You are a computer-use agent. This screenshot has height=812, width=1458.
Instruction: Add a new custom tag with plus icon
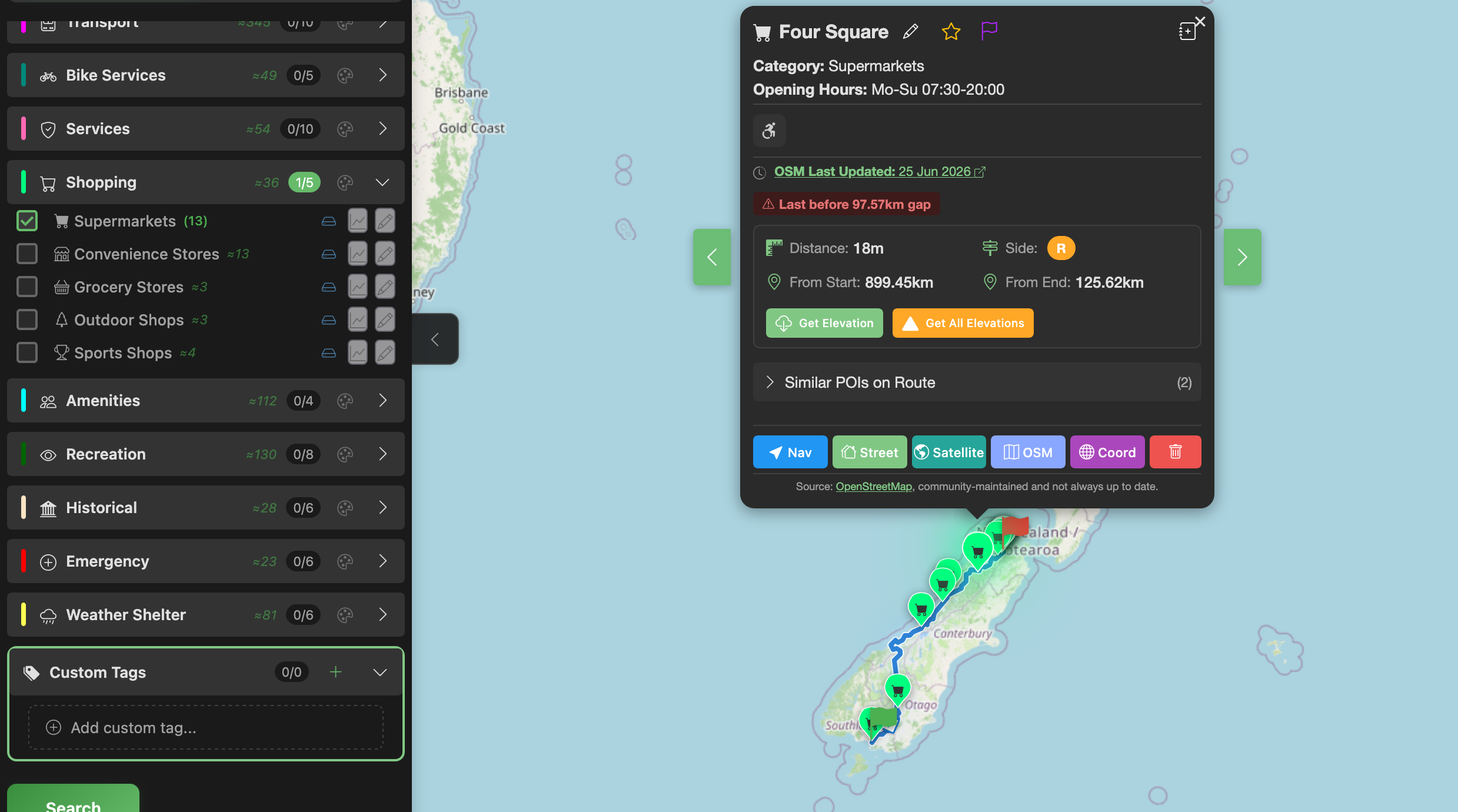[x=336, y=672]
